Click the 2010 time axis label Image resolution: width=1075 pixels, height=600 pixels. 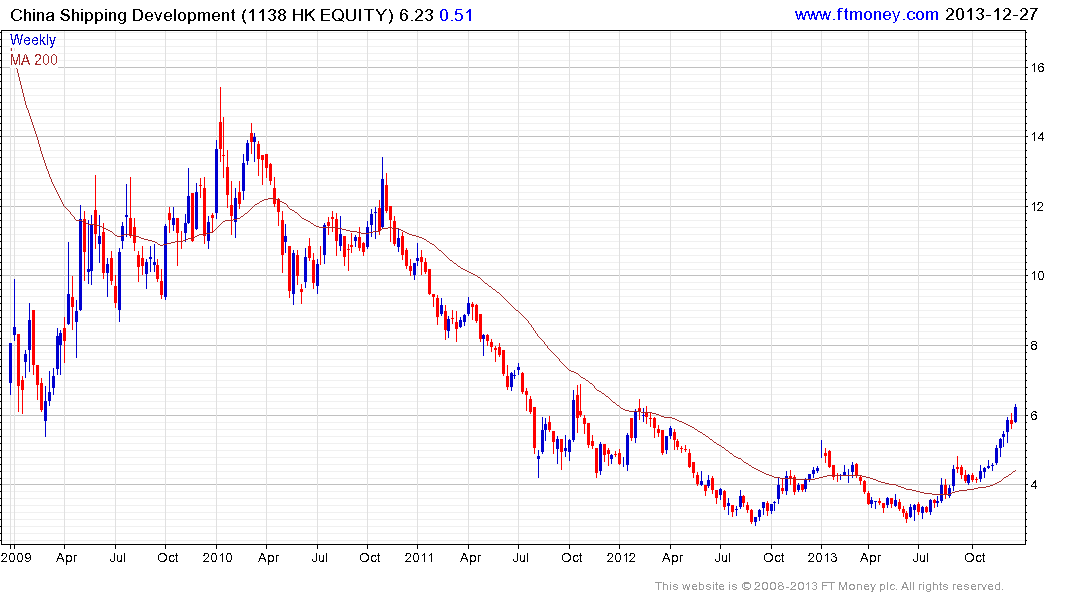pyautogui.click(x=217, y=557)
